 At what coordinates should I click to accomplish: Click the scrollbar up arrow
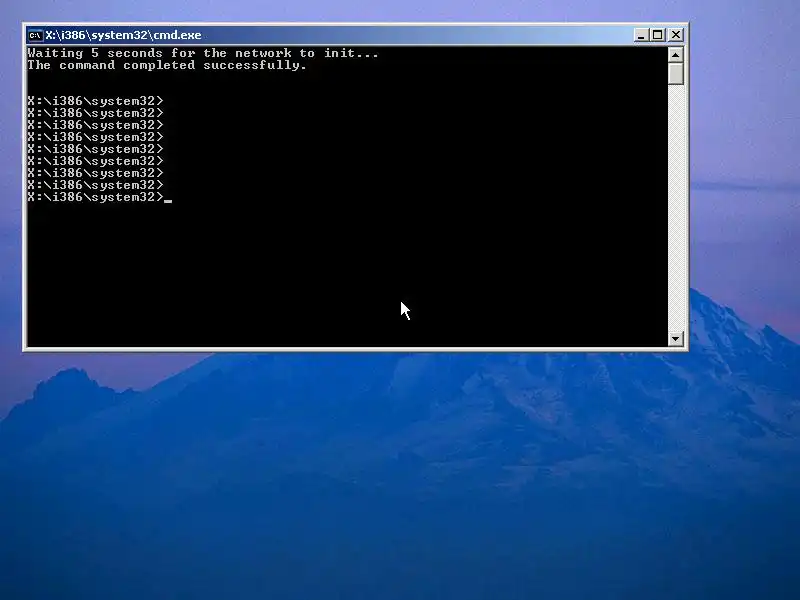[x=676, y=55]
